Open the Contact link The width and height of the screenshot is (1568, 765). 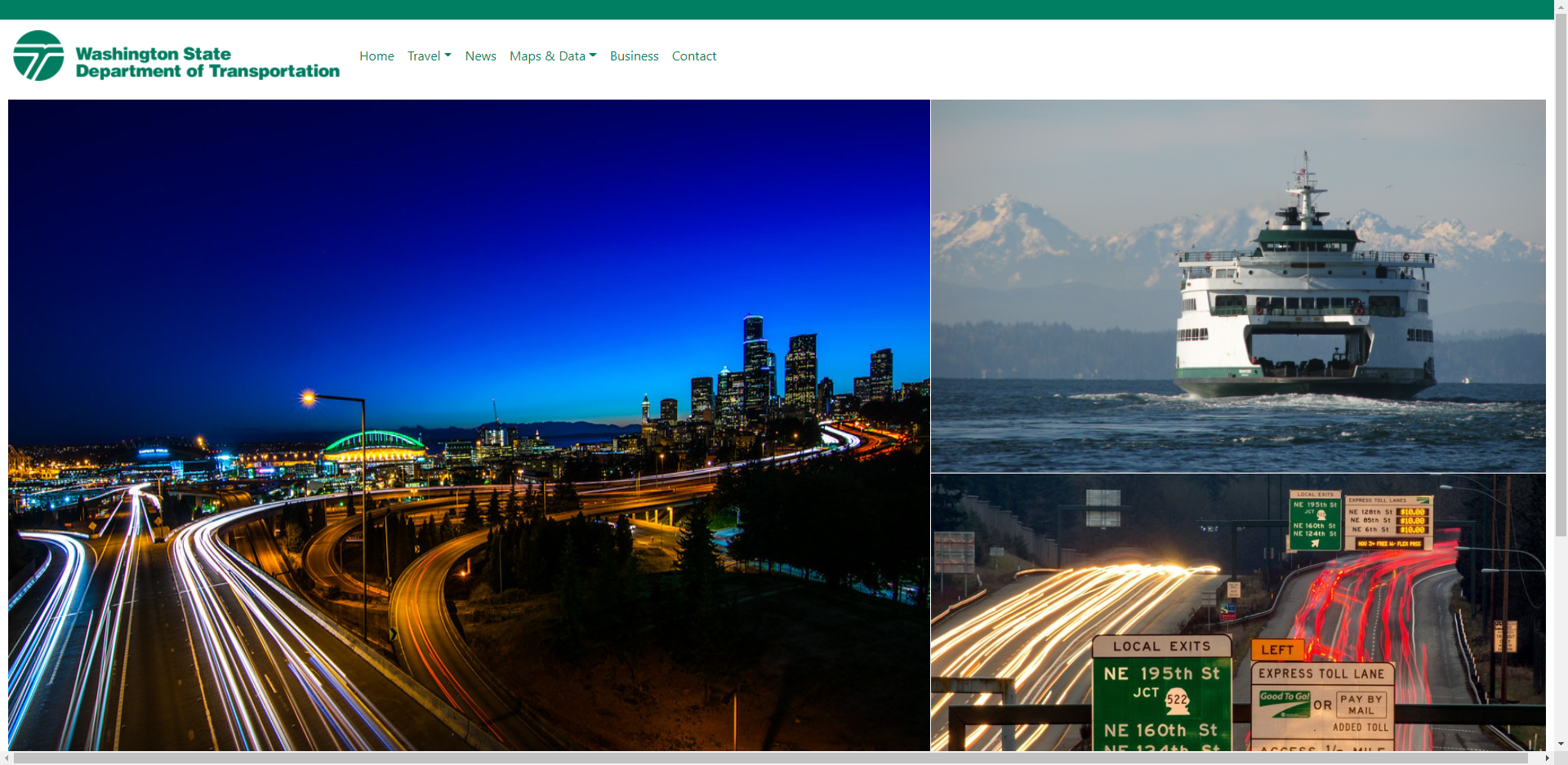point(694,56)
